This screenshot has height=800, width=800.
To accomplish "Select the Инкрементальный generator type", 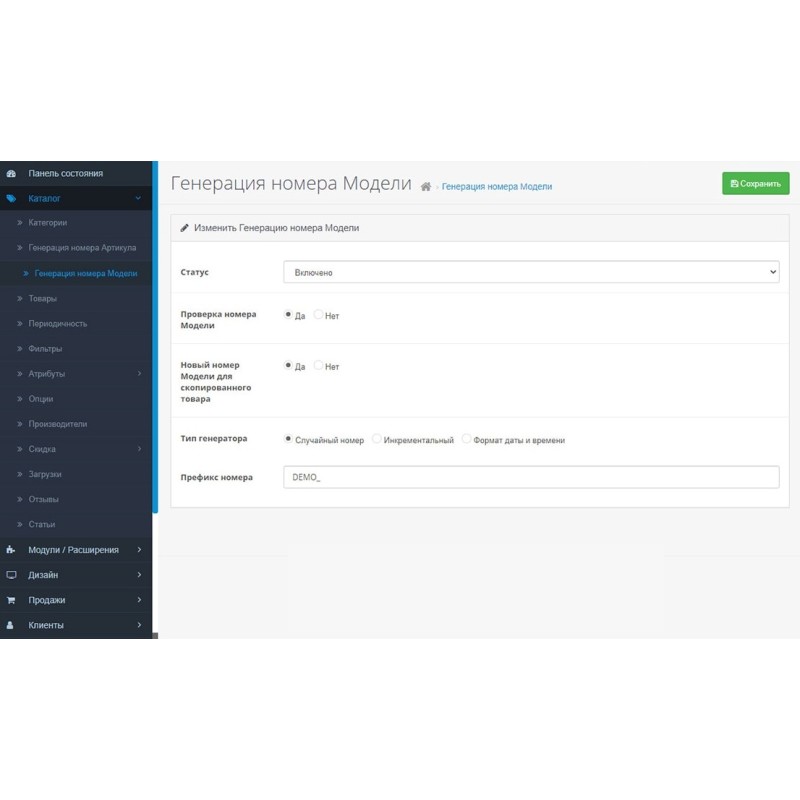I will point(376,437).
